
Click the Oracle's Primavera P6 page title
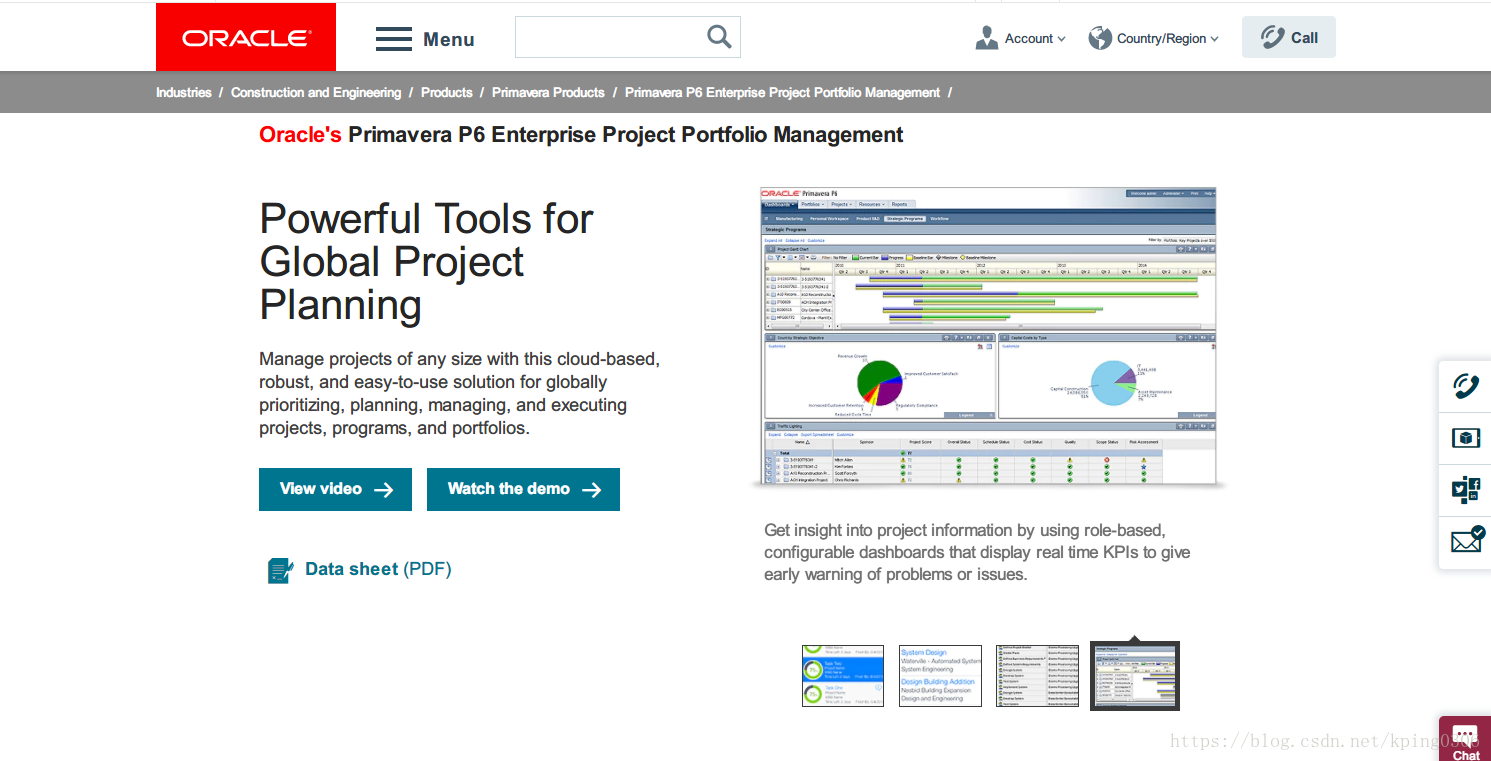(581, 135)
